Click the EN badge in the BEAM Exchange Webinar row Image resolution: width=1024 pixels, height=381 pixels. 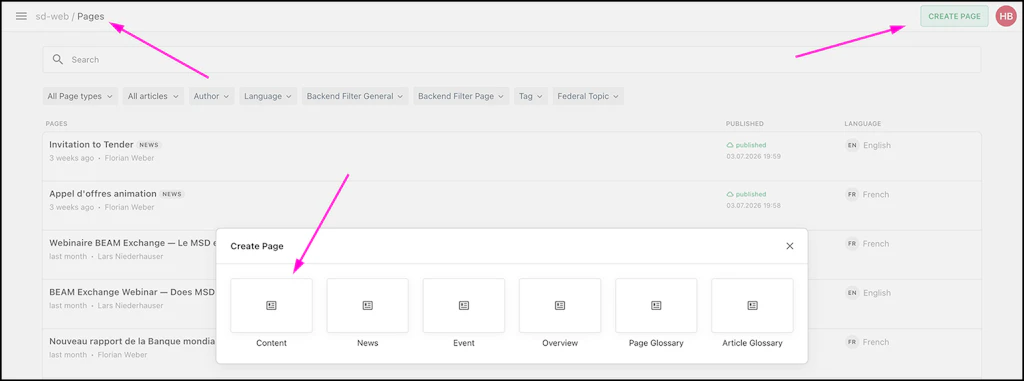click(x=852, y=293)
